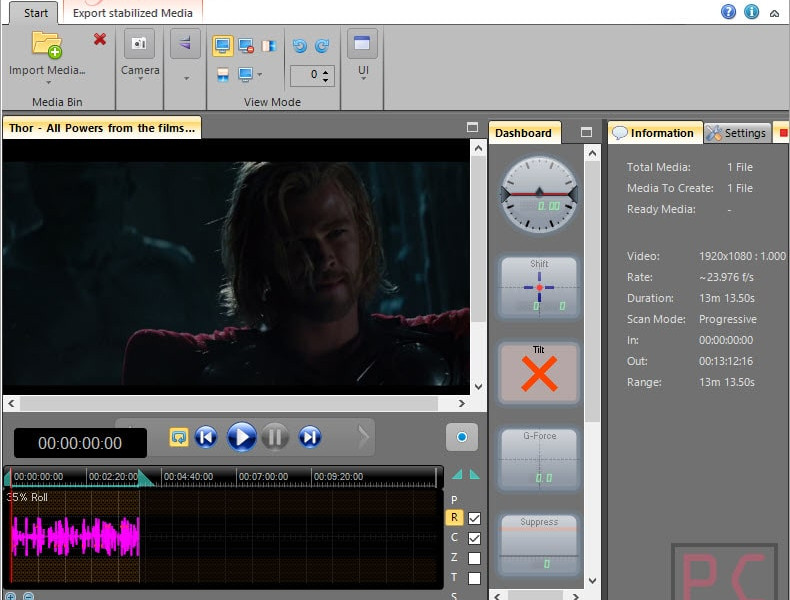The image size is (790, 600).
Task: Click the Camera settings icon
Action: [x=140, y=44]
